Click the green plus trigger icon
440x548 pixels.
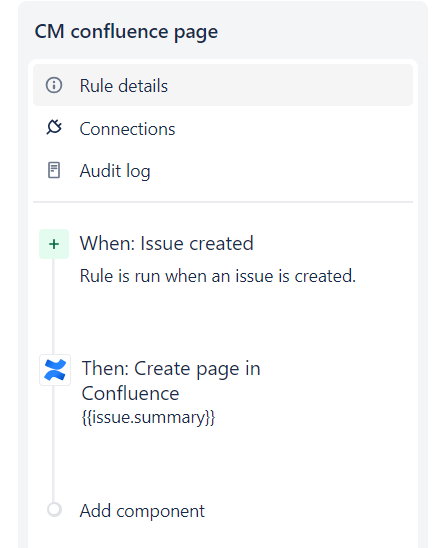(54, 244)
